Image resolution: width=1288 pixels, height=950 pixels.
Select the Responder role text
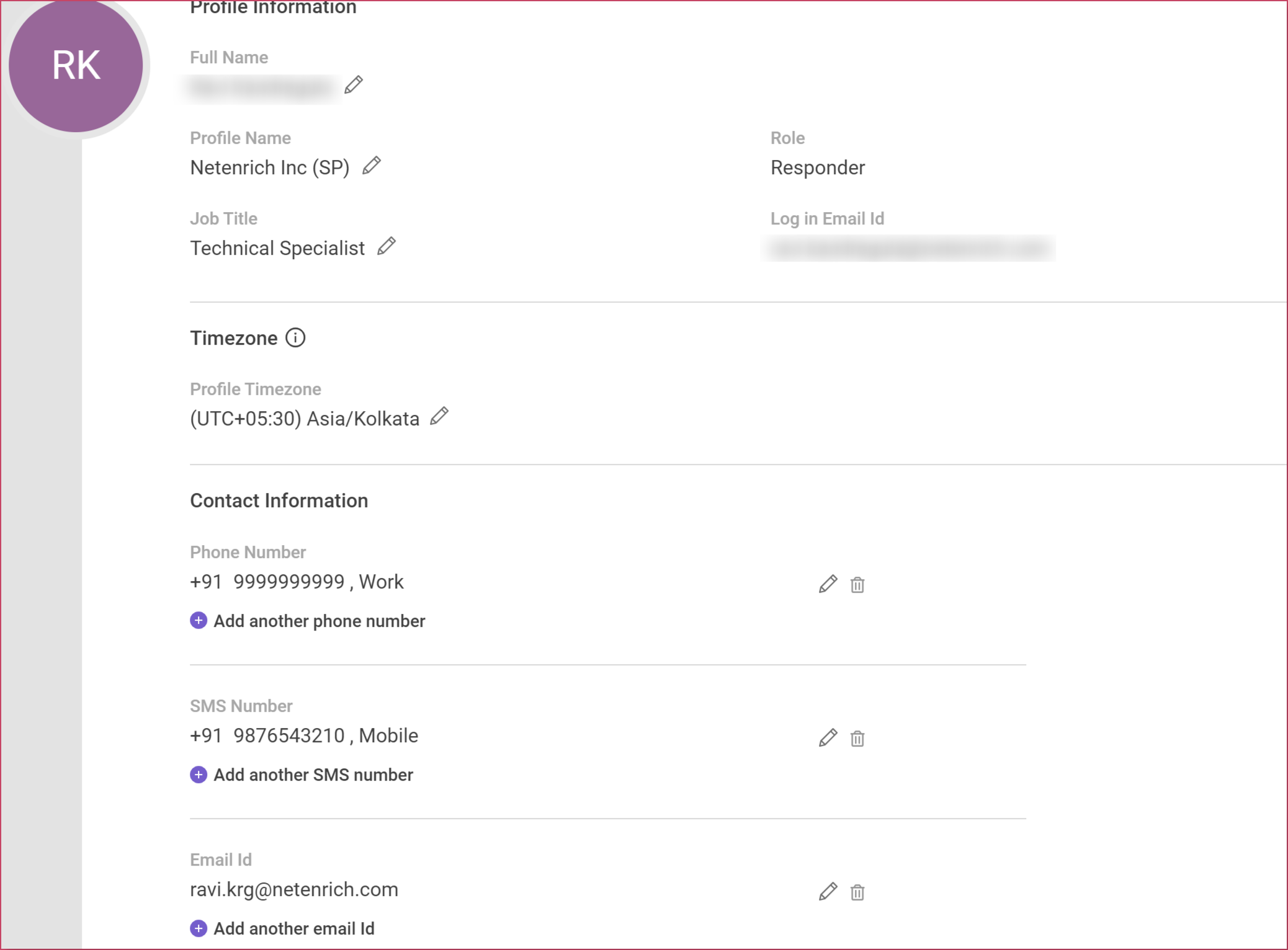coord(818,167)
